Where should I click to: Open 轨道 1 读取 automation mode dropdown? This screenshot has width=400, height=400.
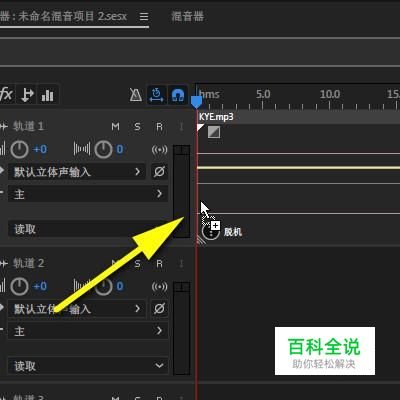[88, 229]
